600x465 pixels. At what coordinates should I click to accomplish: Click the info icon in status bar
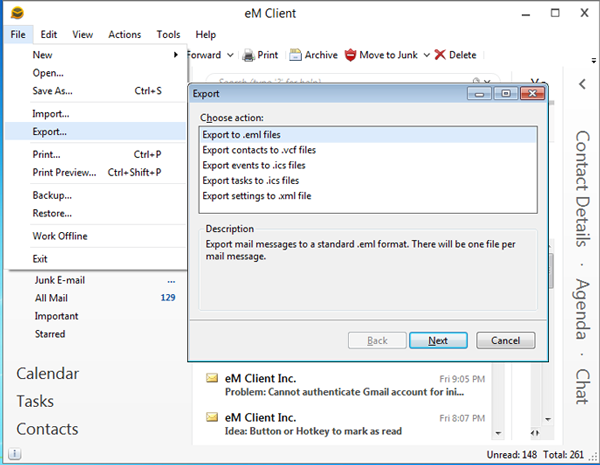15,454
